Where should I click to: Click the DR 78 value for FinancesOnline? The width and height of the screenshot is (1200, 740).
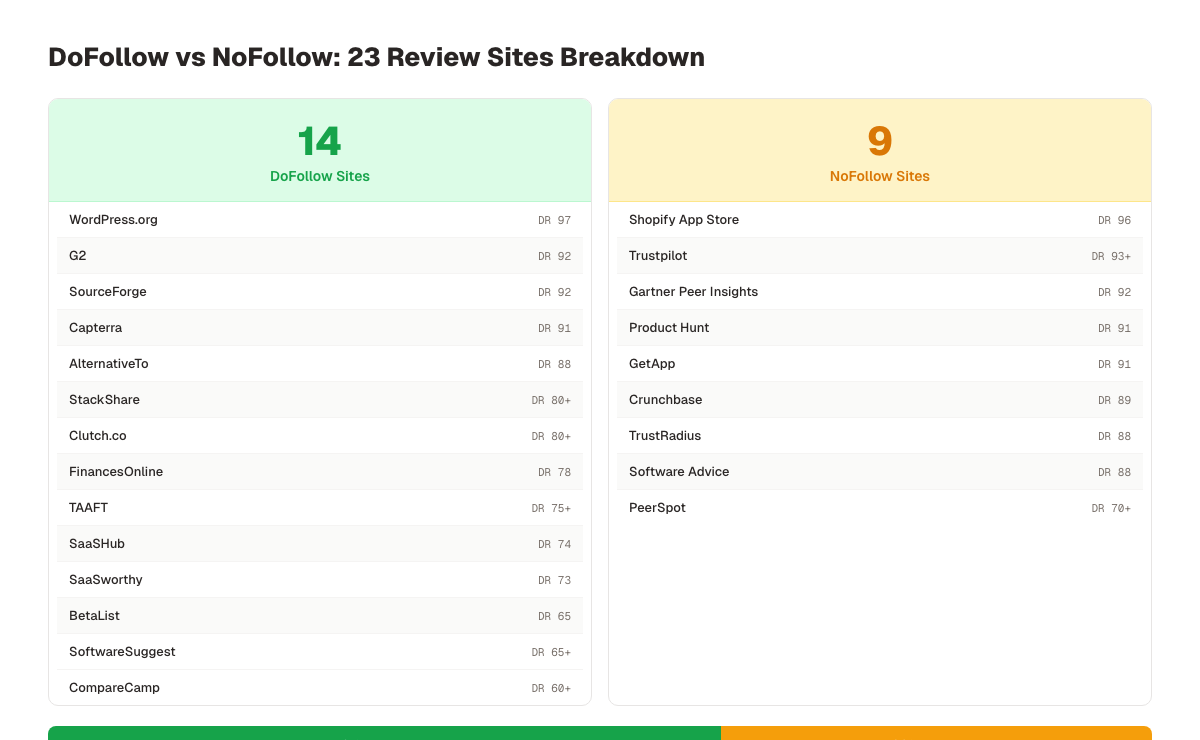pyautogui.click(x=554, y=472)
